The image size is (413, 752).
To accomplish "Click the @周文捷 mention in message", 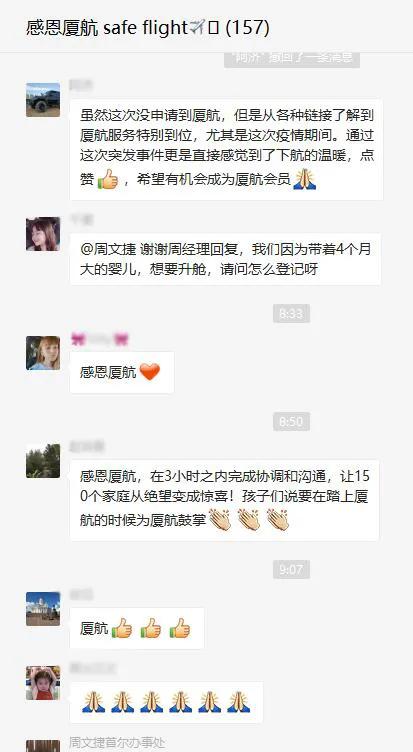I will (x=108, y=249).
